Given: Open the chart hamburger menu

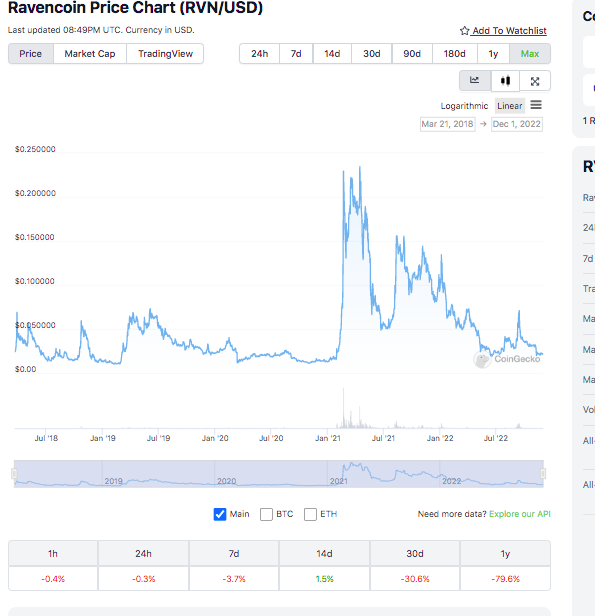Looking at the screenshot, I should click(x=536, y=105).
